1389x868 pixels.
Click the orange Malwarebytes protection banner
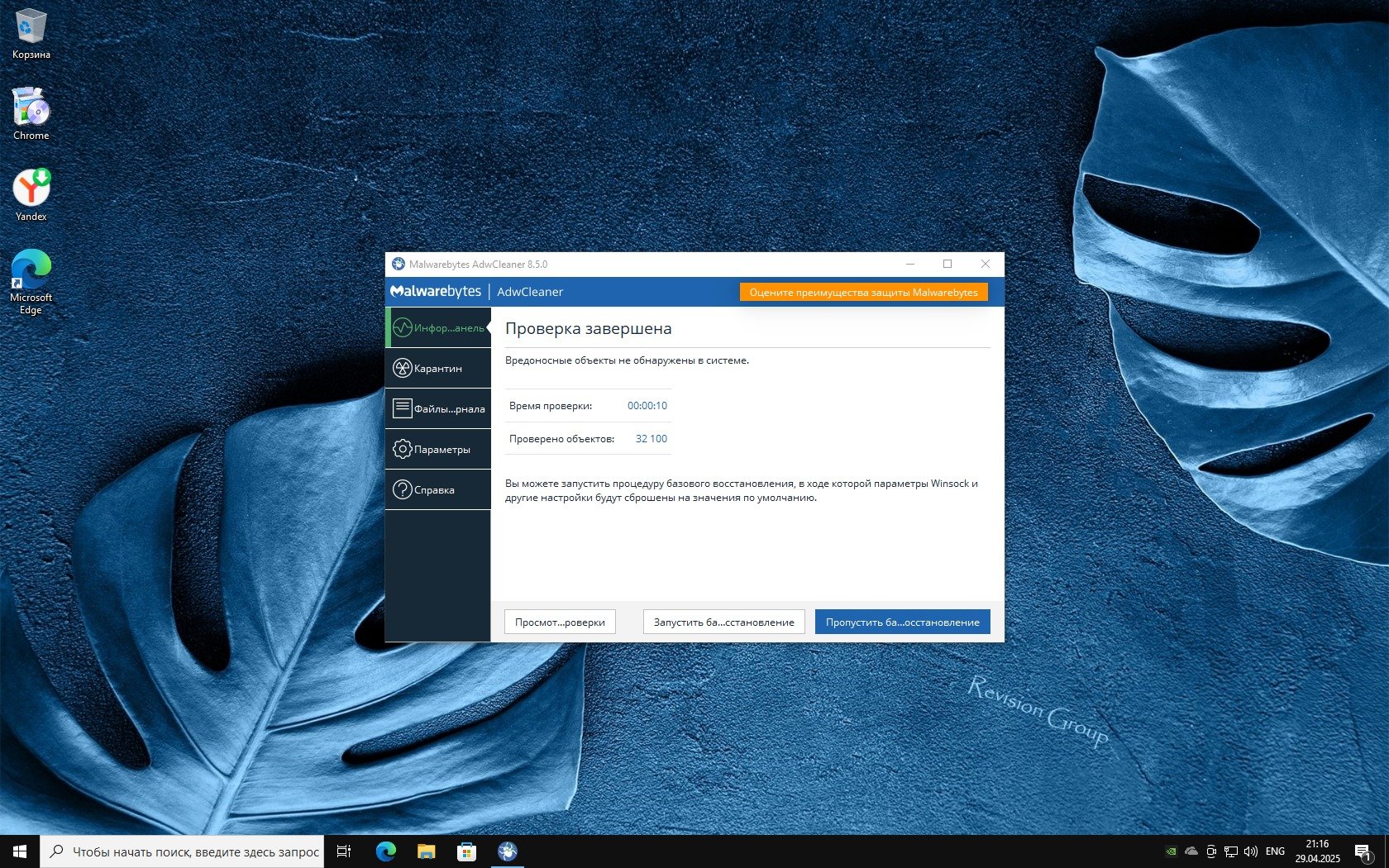[x=863, y=293]
